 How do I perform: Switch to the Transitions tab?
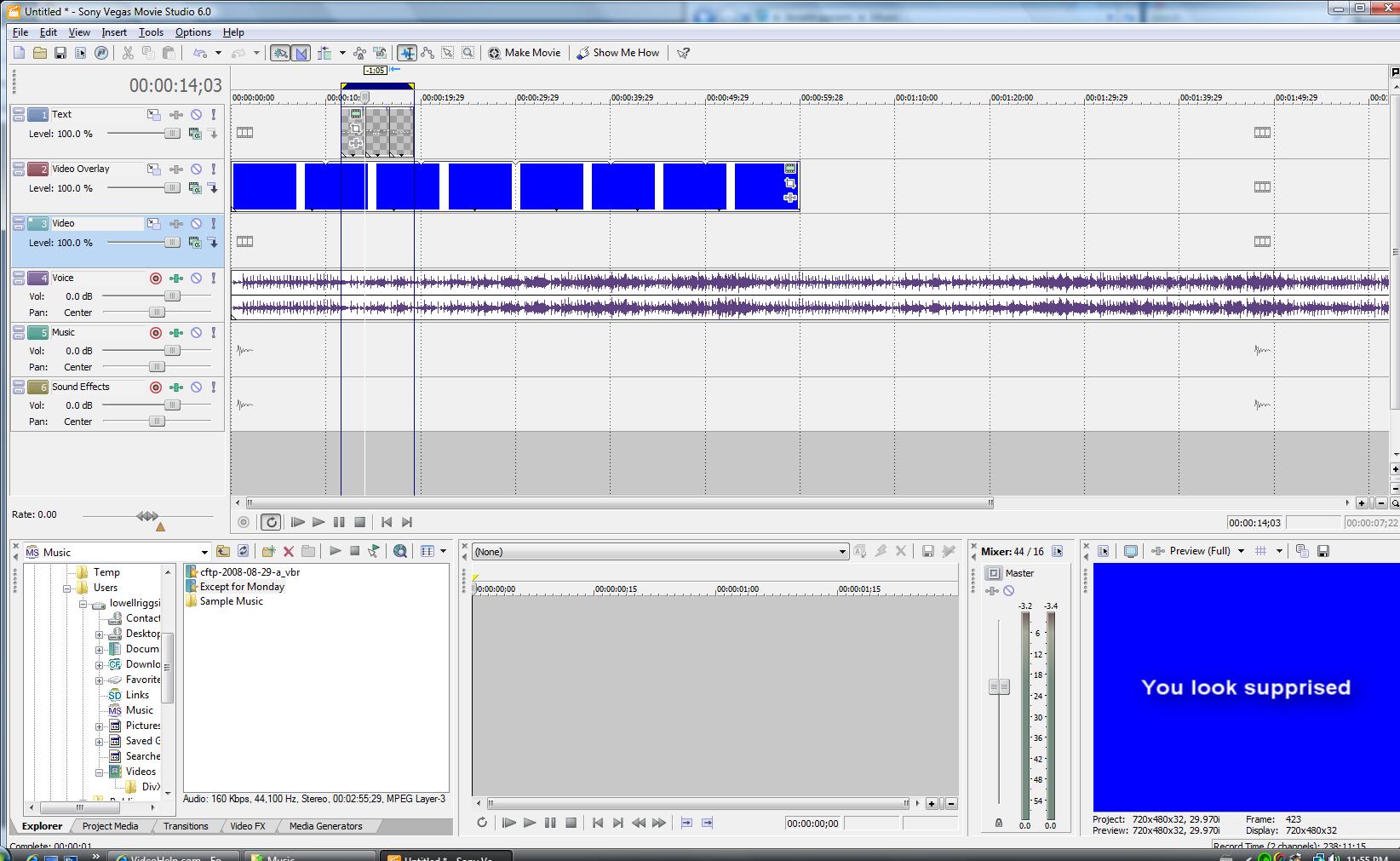coord(186,826)
